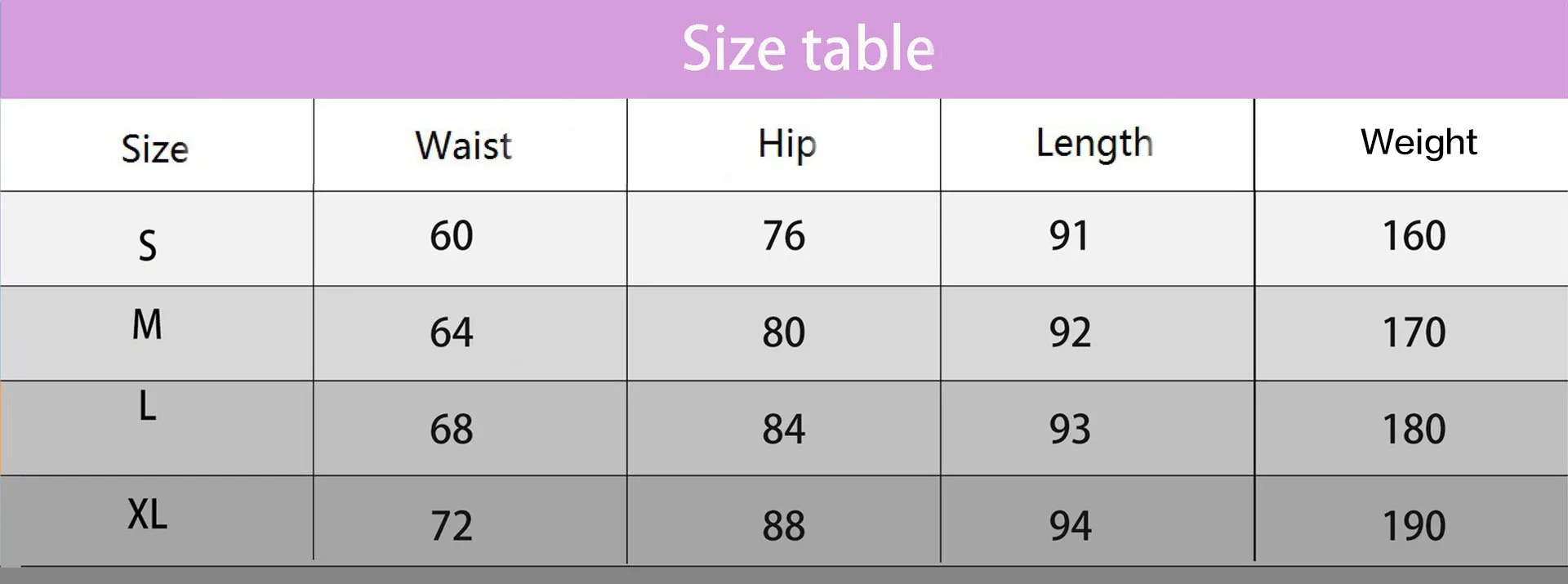Viewport: 1568px width, 584px height.
Task: Click weight value 160 cell
Action: coord(1414,236)
